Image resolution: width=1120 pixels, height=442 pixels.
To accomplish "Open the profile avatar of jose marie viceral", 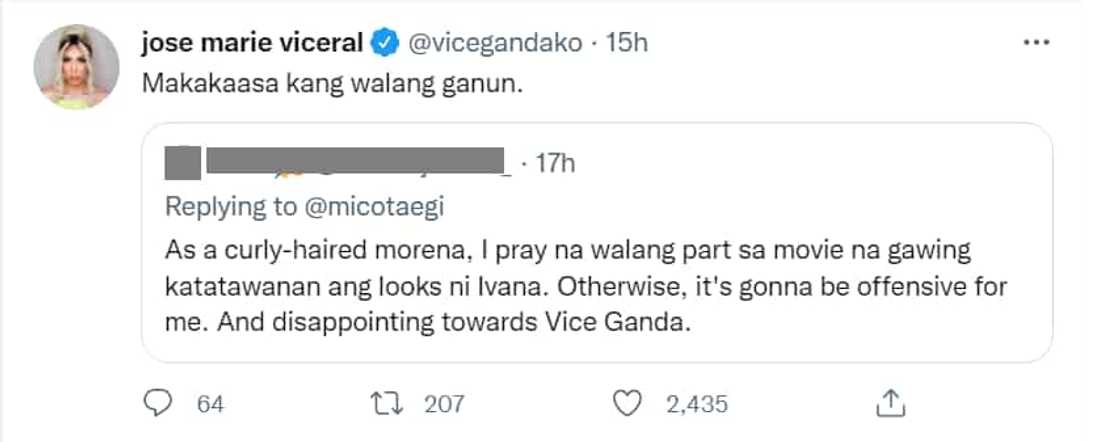I will (76, 68).
